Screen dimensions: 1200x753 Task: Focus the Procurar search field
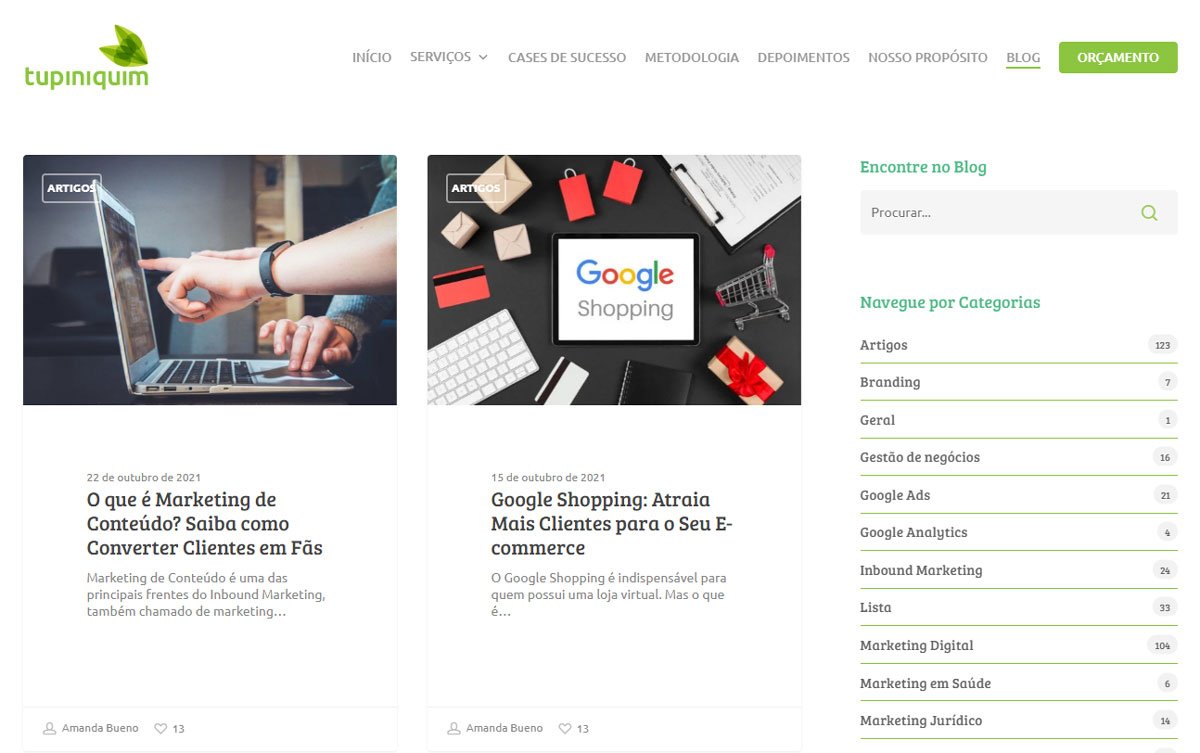(x=1000, y=213)
